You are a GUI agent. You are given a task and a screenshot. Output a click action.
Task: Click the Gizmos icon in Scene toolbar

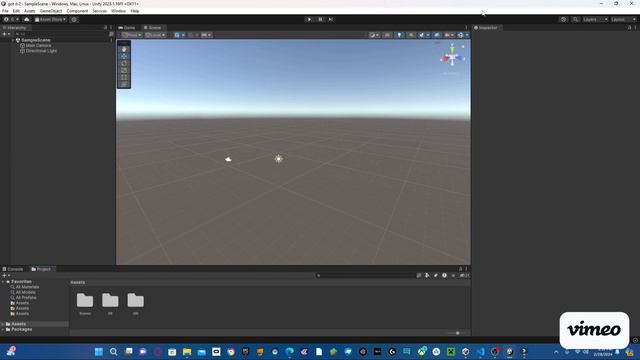460,35
